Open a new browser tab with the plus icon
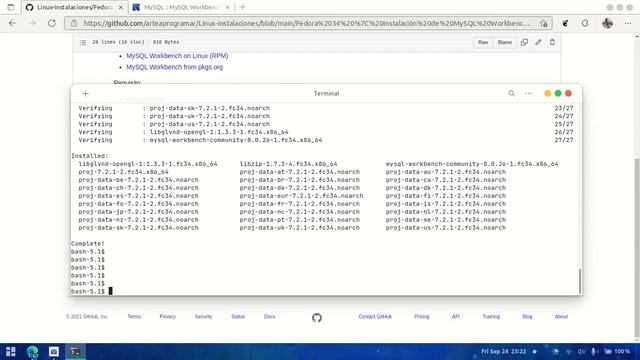 pyautogui.click(x=243, y=7)
